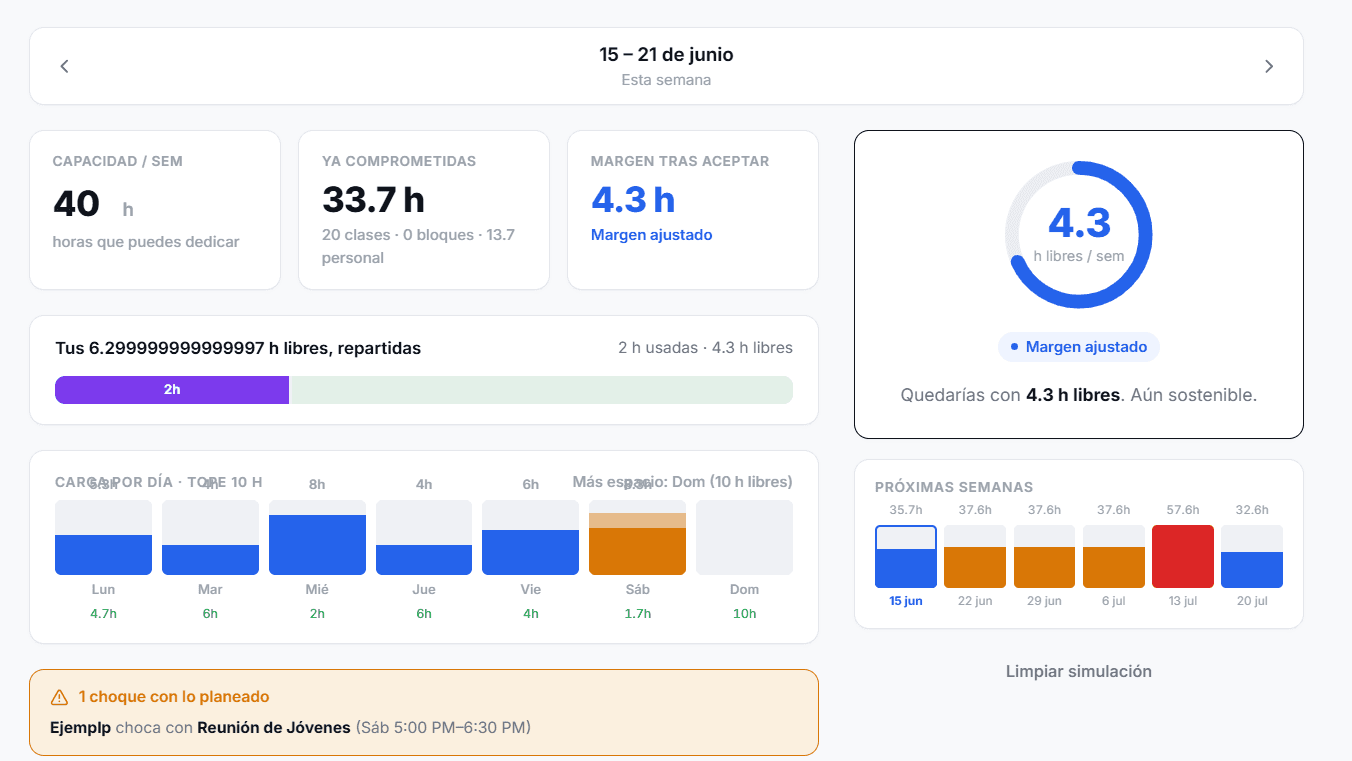Click 'Más espacio: Dom (10 h libres)' text
The height and width of the screenshot is (761, 1352).
(x=682, y=482)
